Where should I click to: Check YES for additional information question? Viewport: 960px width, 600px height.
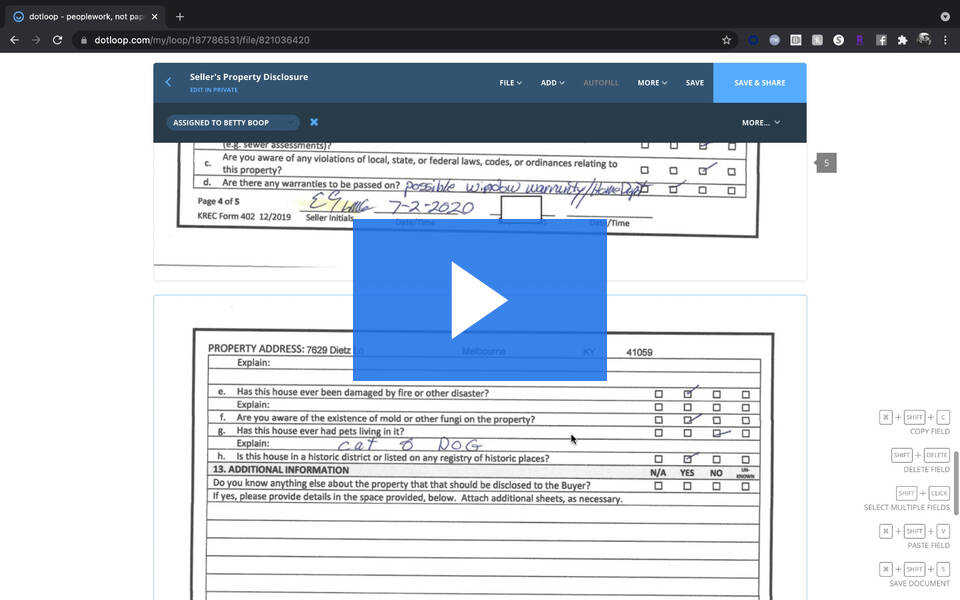click(x=688, y=486)
